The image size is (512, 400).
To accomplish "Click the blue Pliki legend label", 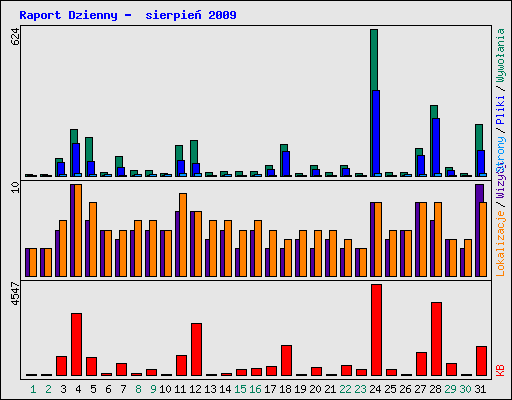I will [x=501, y=110].
